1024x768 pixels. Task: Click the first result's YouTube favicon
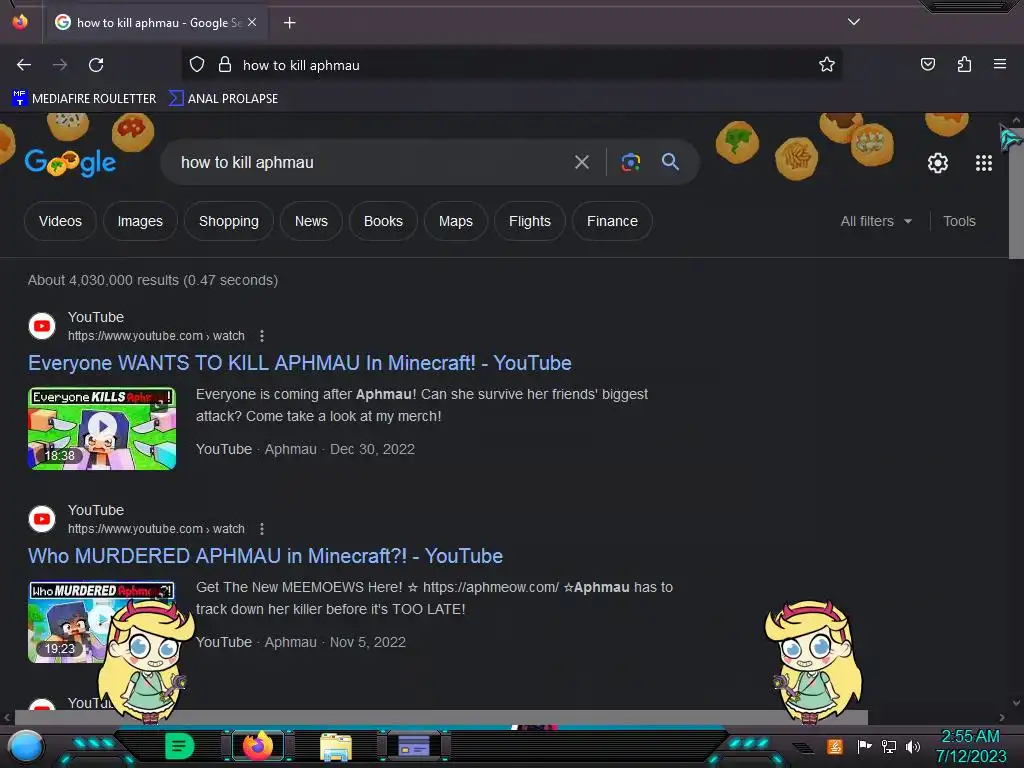tap(42, 326)
